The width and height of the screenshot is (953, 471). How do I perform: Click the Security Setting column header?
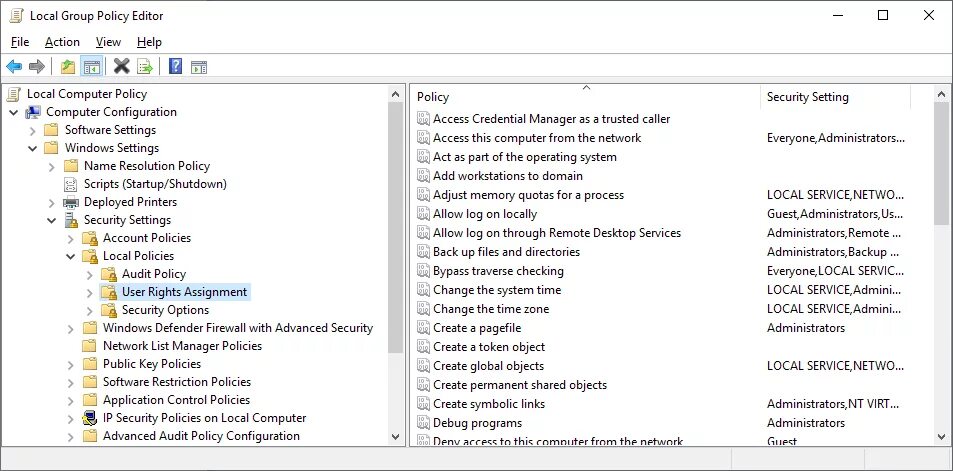click(834, 97)
